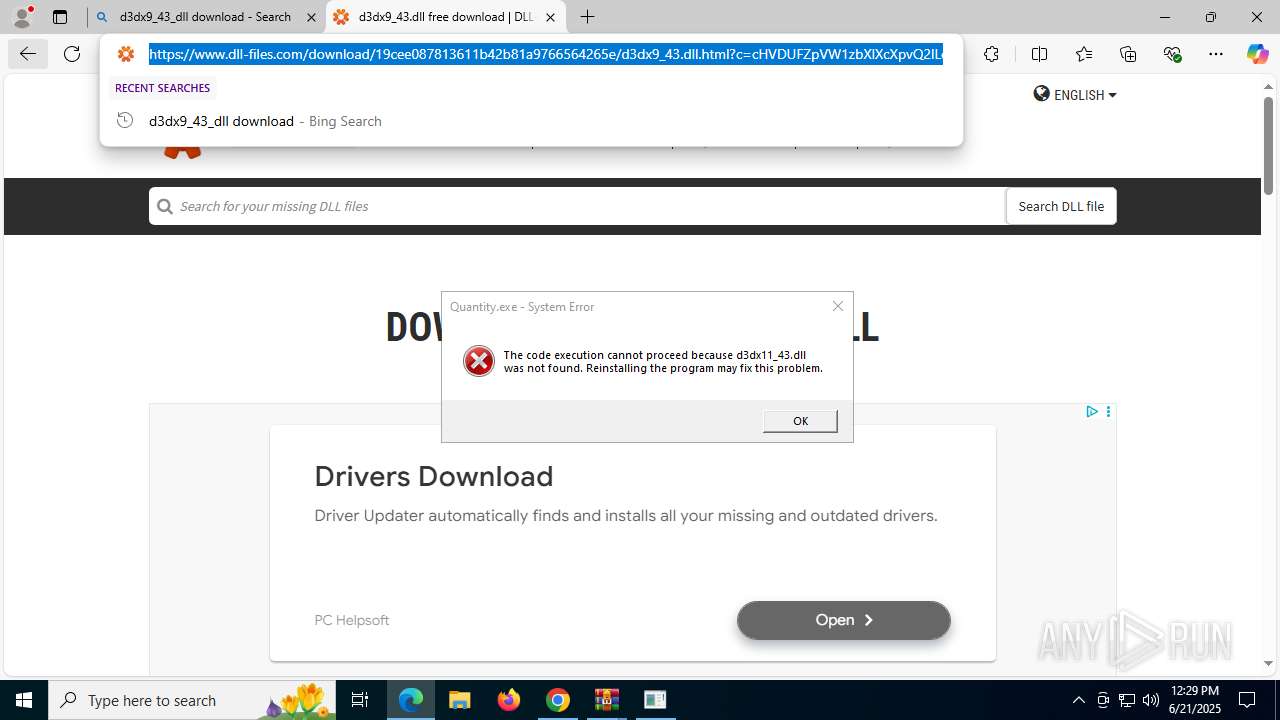Open browser Extensions icon

click(x=991, y=54)
